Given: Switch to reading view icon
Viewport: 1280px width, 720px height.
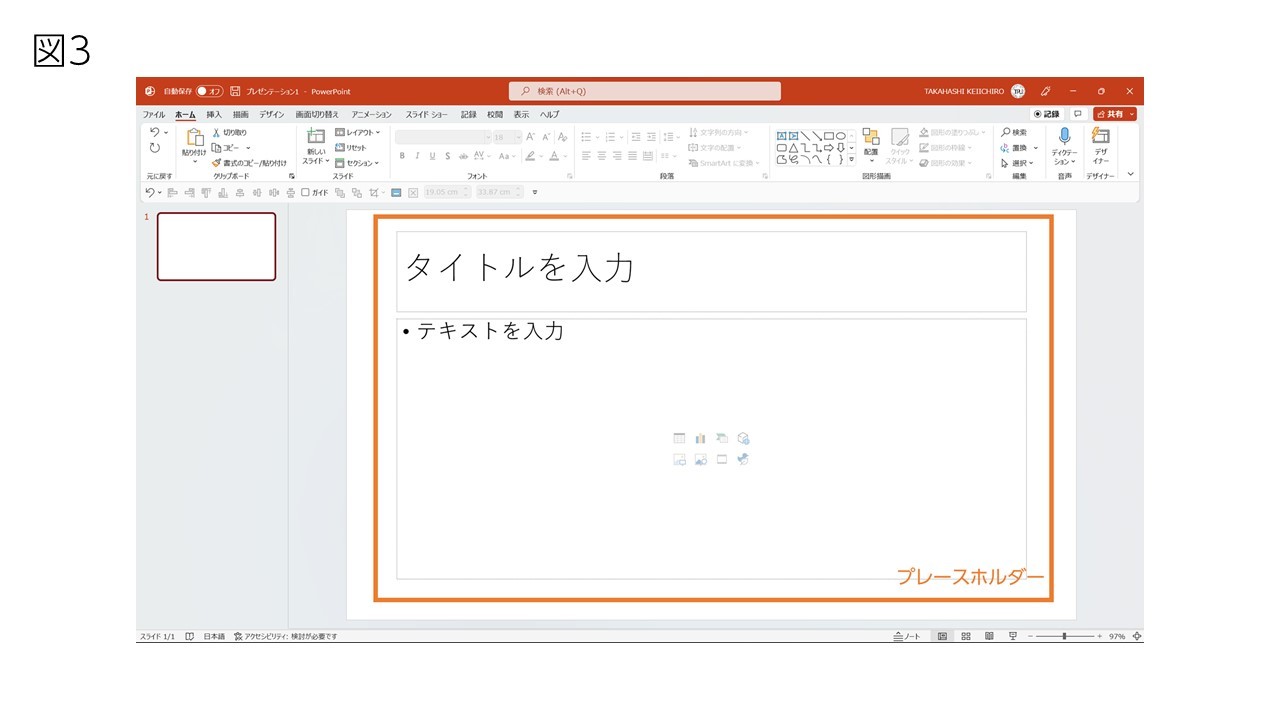Looking at the screenshot, I should (989, 636).
